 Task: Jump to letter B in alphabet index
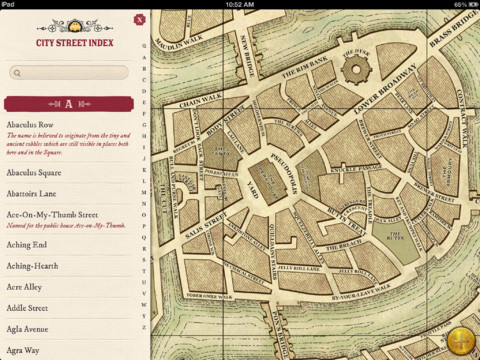coord(144,69)
